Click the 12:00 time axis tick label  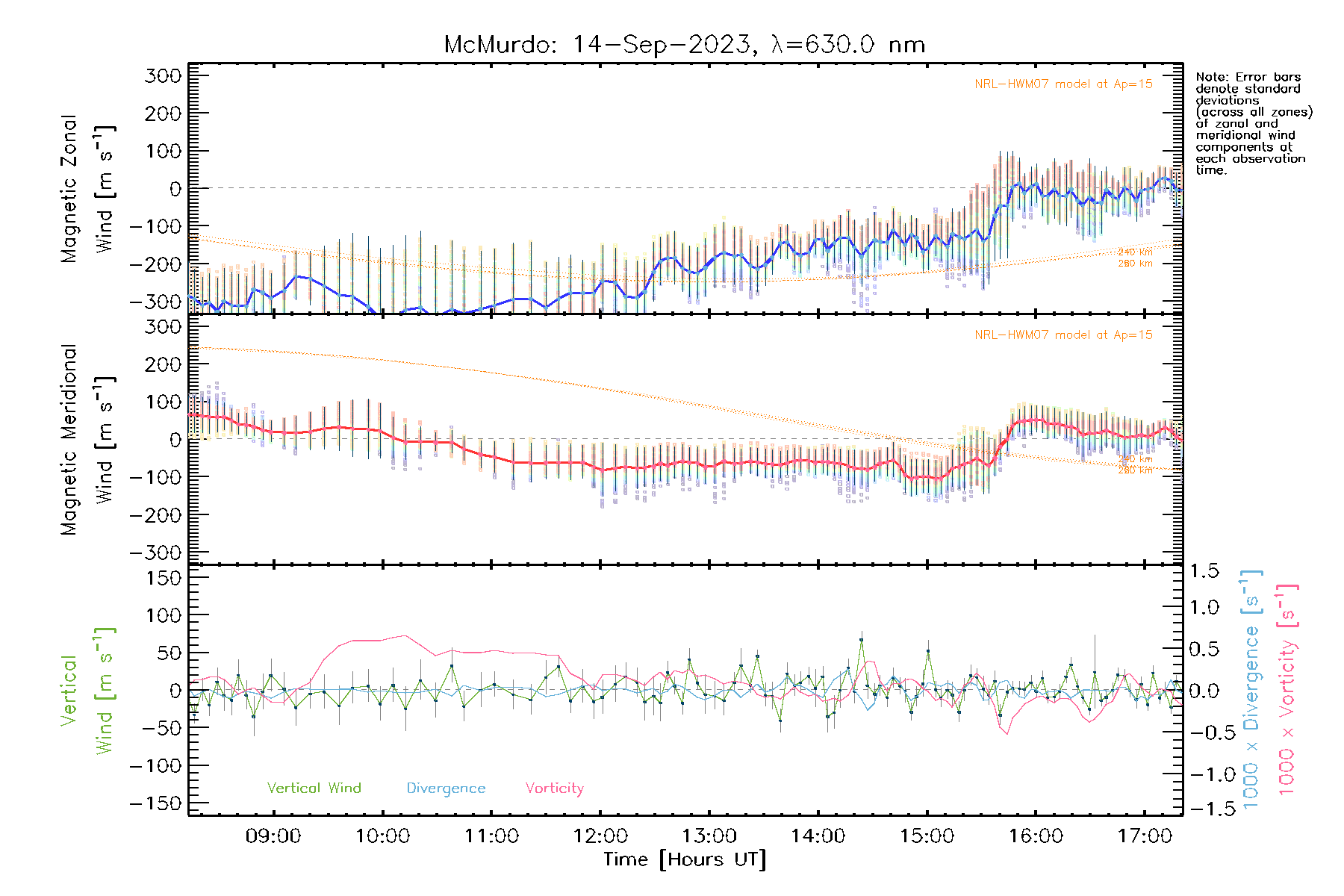600,836
